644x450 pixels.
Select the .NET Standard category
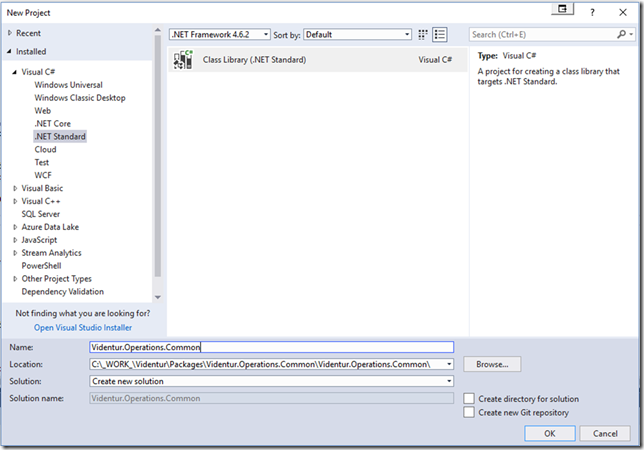click(x=60, y=136)
